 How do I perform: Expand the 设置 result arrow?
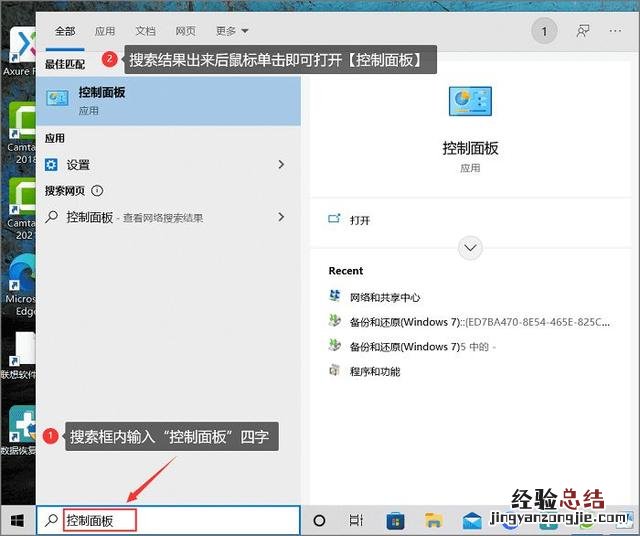coord(281,165)
